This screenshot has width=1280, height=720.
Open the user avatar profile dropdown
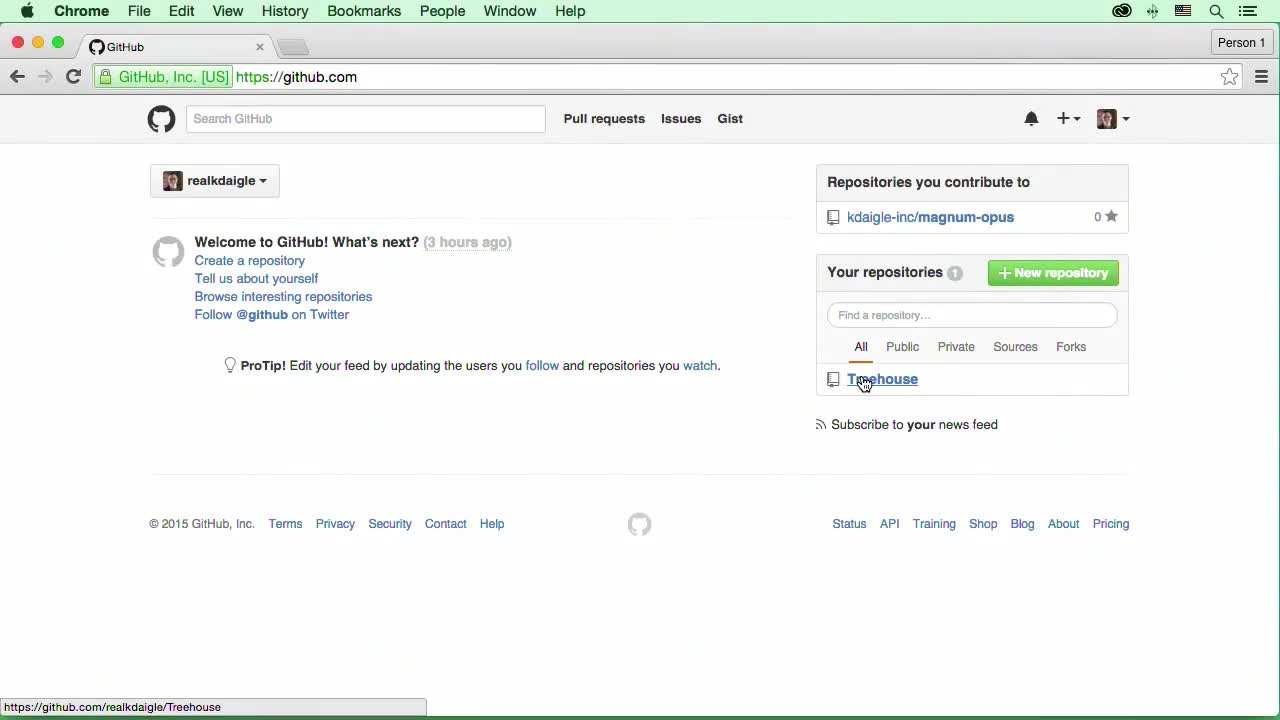tap(1112, 119)
